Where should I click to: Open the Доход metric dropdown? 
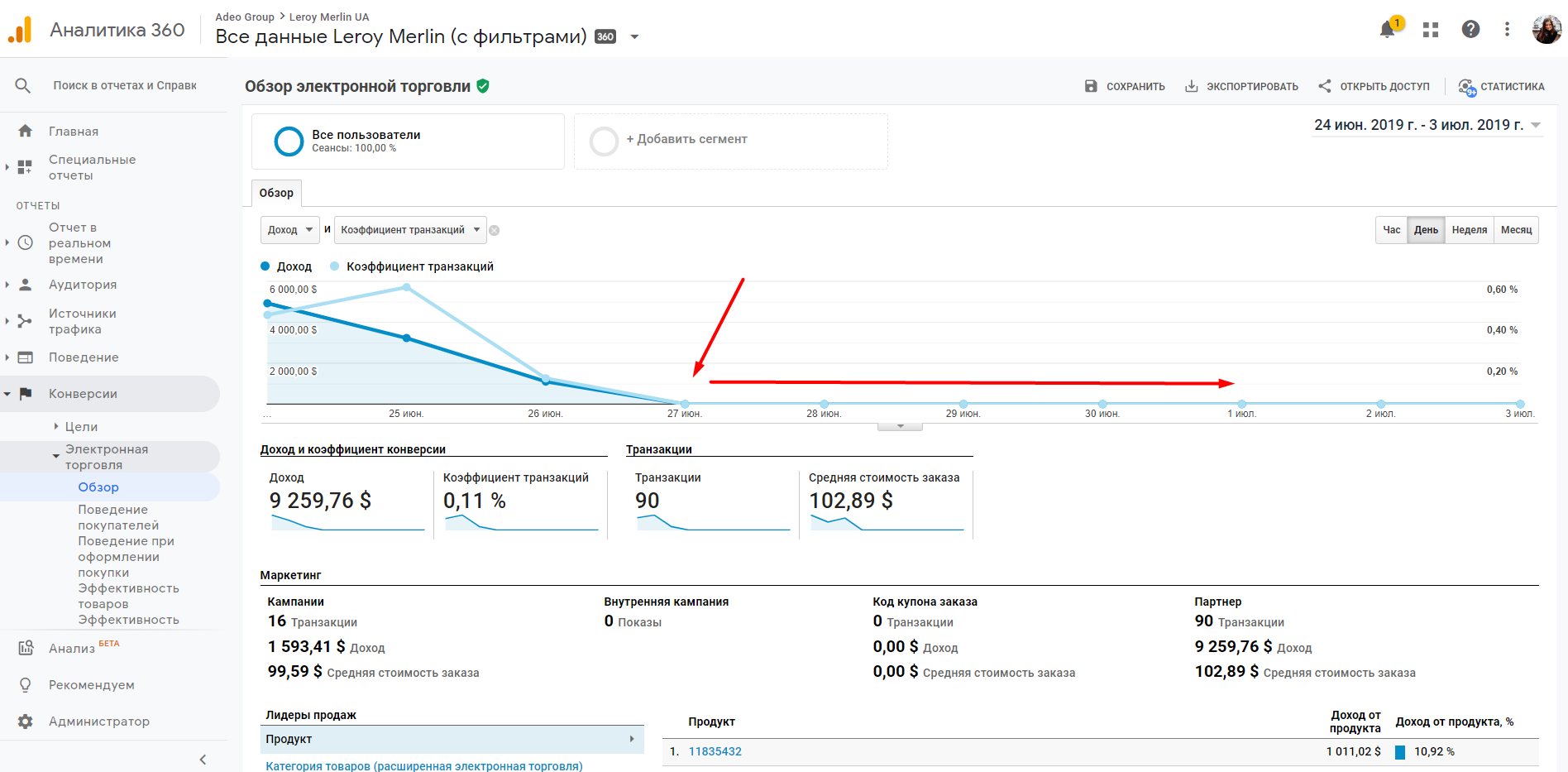(x=290, y=230)
